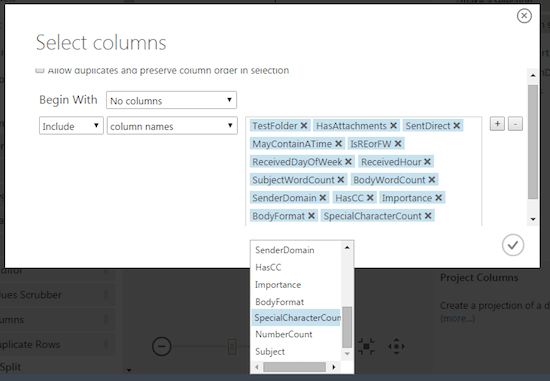Click the canvas zoom slider handle
Screen dimensions: 550x381
(x=232, y=346)
